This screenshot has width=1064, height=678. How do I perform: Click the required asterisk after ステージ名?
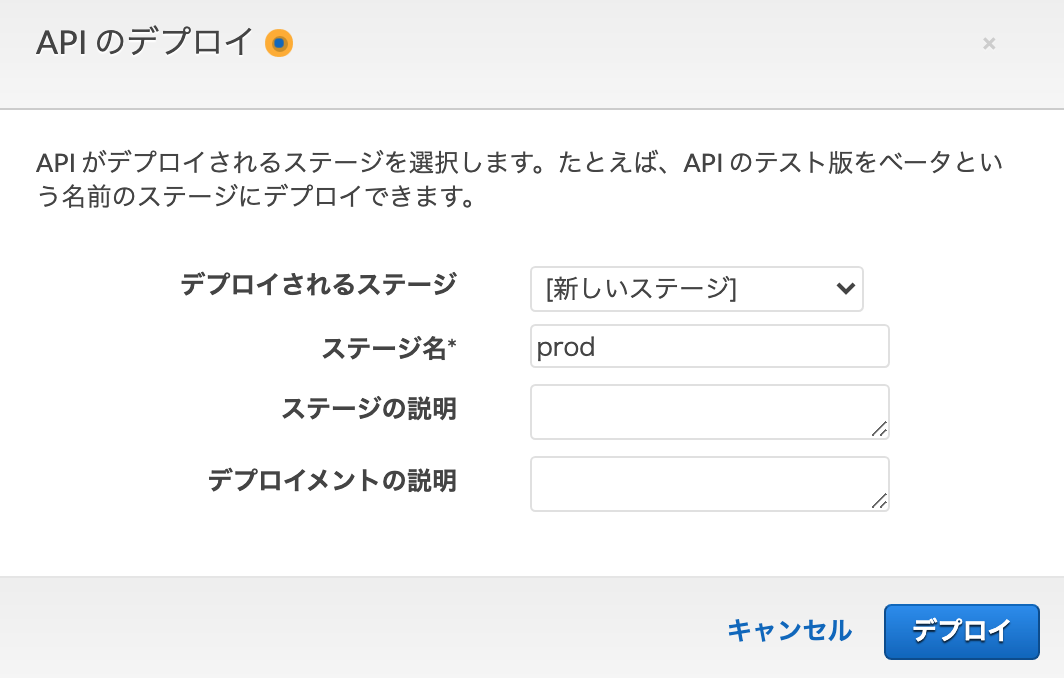click(x=452, y=343)
